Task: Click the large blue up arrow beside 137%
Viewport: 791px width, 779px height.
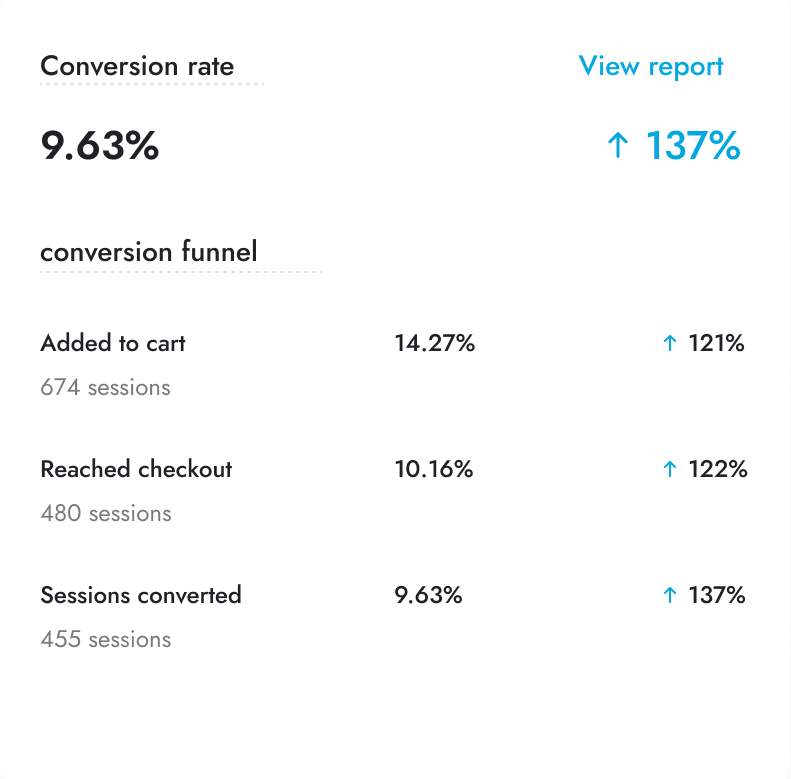Action: 618,147
